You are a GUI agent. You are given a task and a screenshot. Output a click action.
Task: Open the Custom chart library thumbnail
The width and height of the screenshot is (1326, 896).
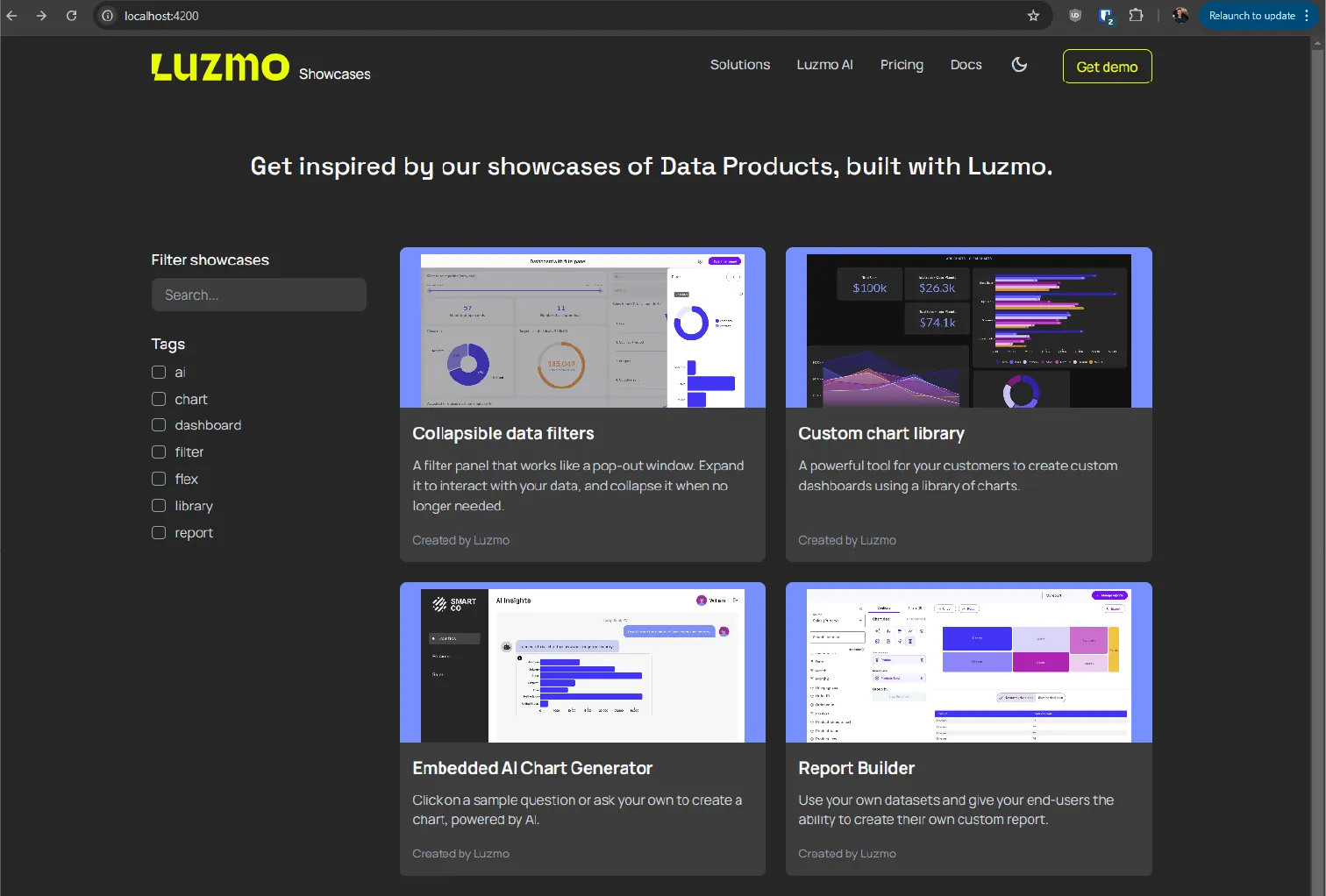click(x=969, y=328)
